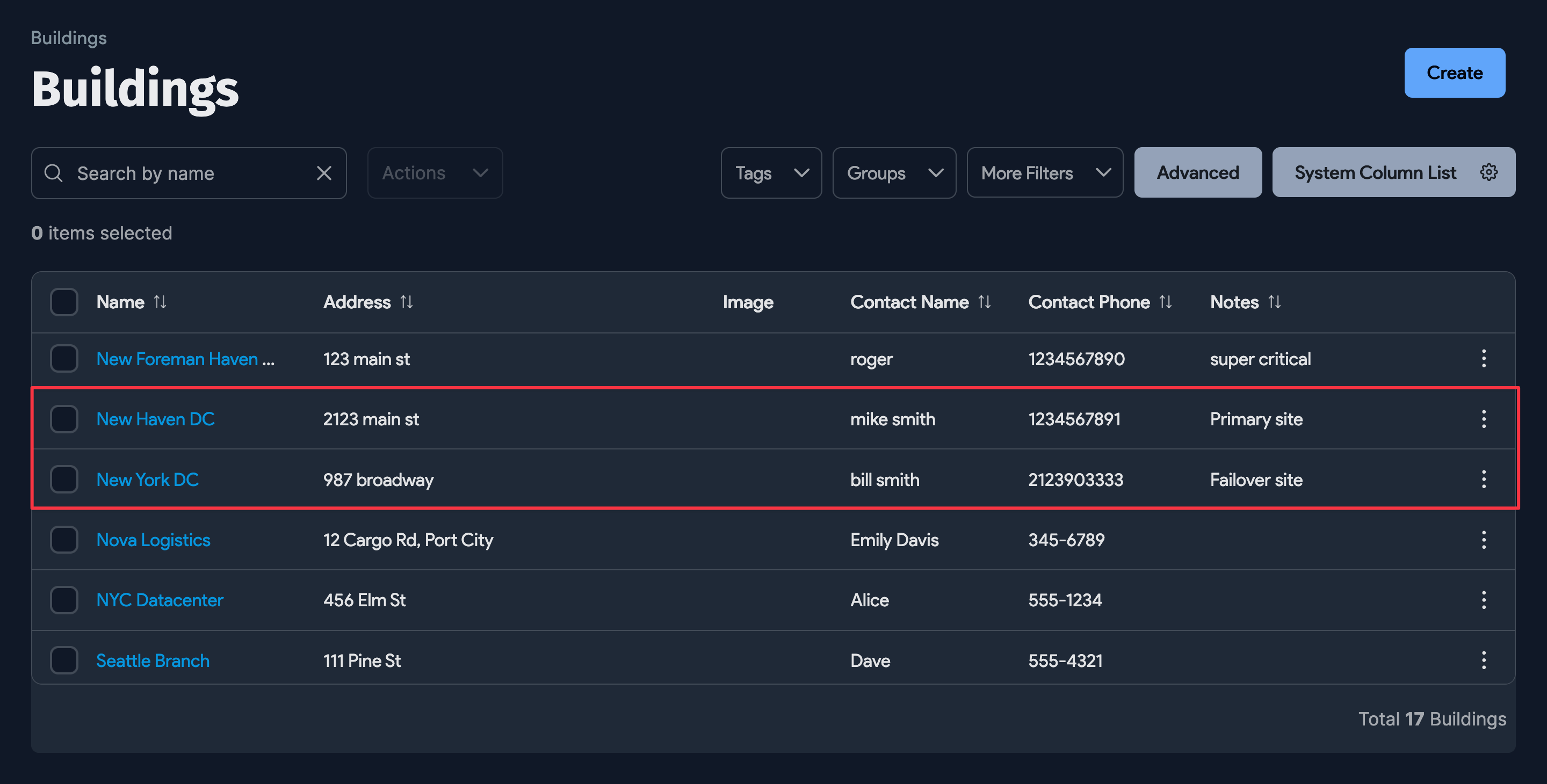The width and height of the screenshot is (1547, 784).
Task: Open the kebab menu for Nova Logistics
Action: (1484, 540)
